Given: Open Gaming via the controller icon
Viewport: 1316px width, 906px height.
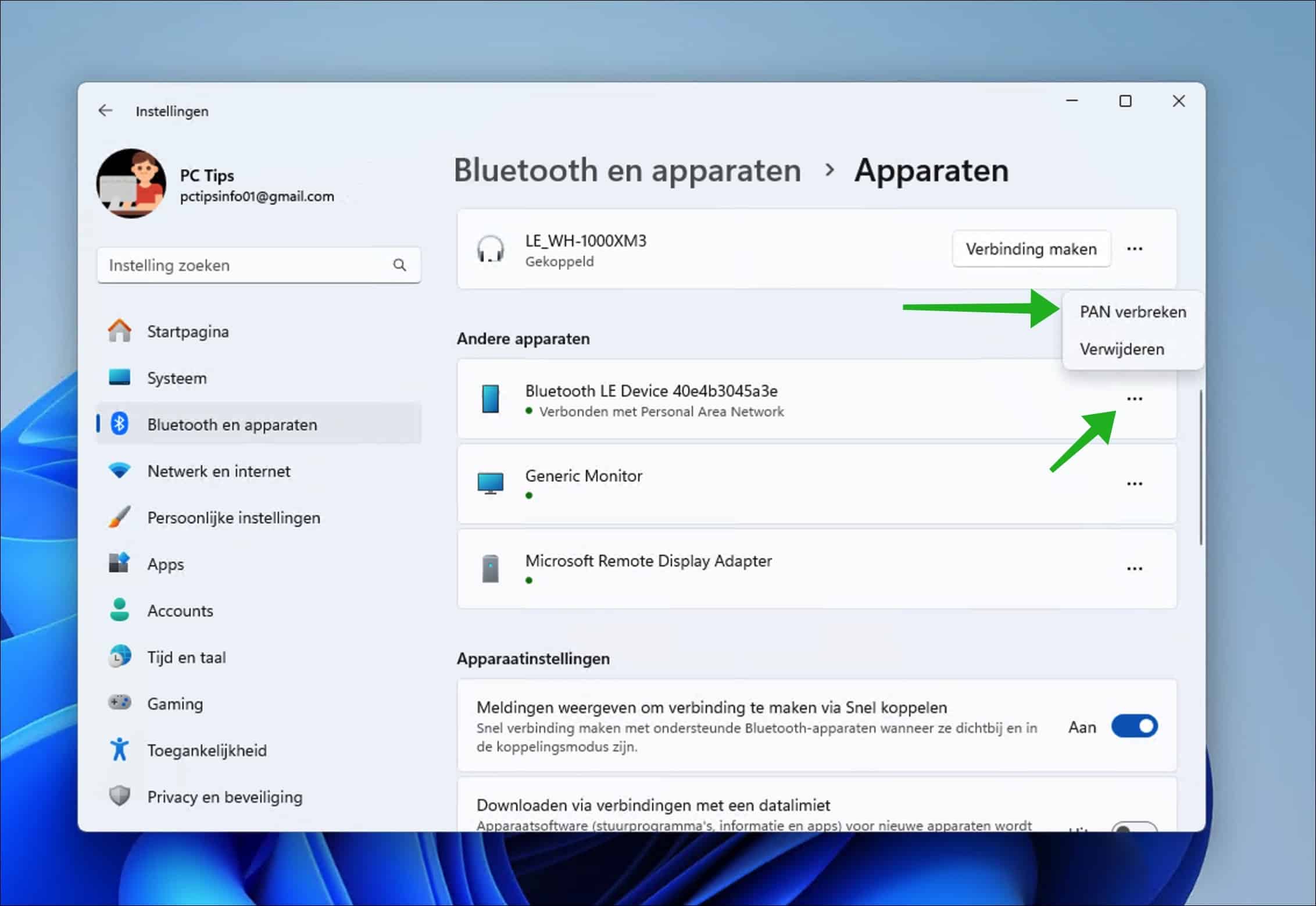Looking at the screenshot, I should [x=120, y=703].
